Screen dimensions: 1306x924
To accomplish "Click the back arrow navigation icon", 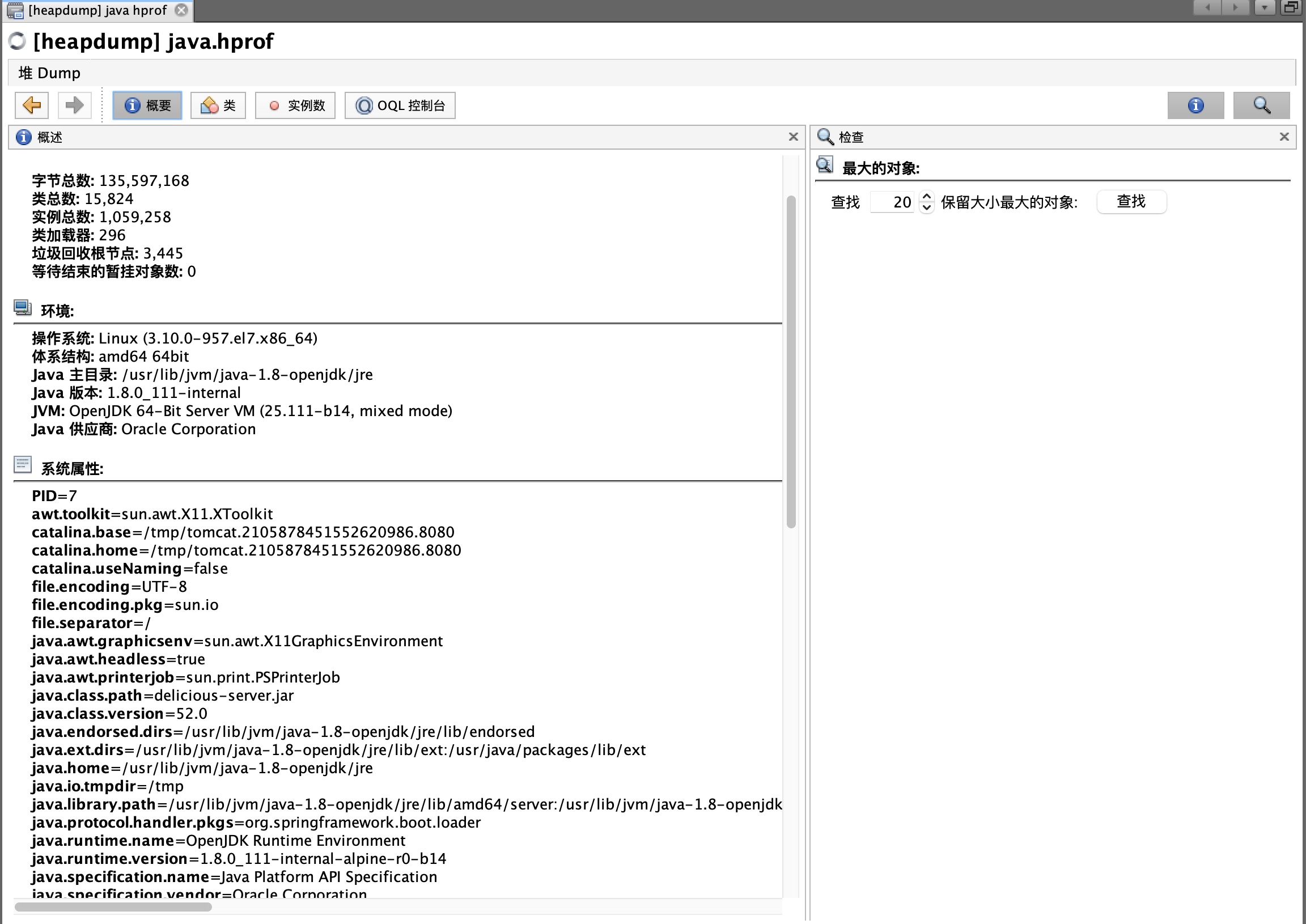I will coord(31,105).
